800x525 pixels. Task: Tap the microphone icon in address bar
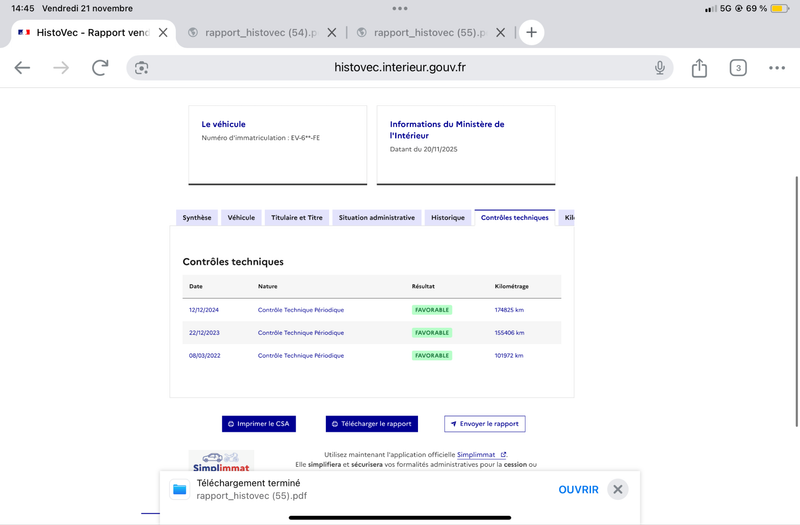[660, 67]
